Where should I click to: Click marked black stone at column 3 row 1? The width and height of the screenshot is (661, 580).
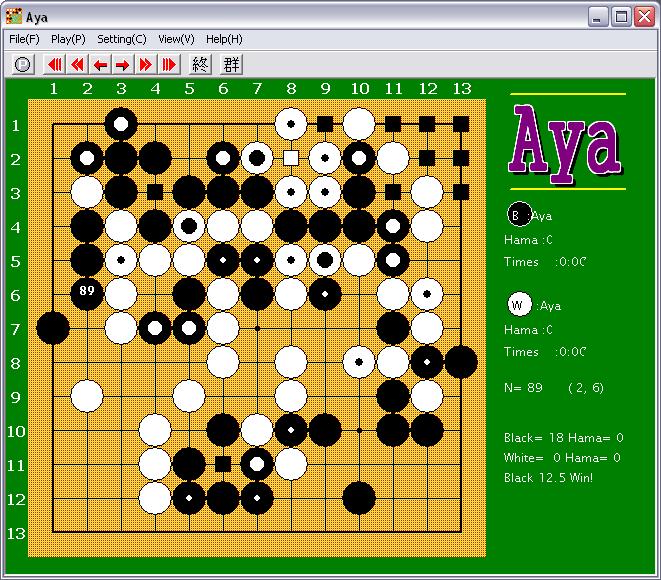[x=121, y=124]
